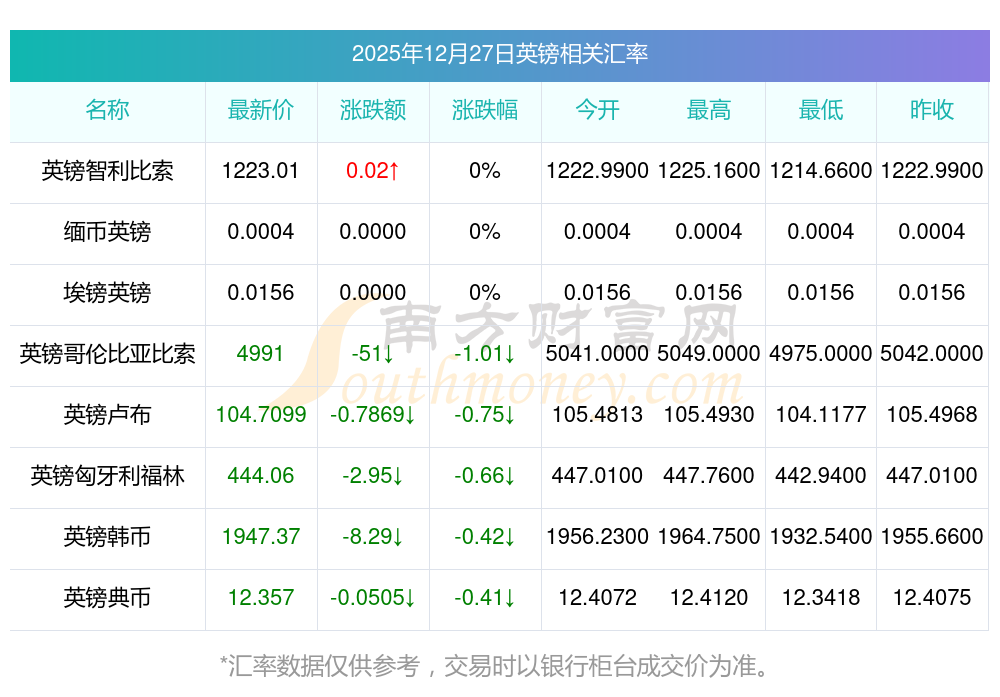Click the table title 2025年12月27日英镑相关汇率
The height and width of the screenshot is (697, 1000).
(499, 54)
